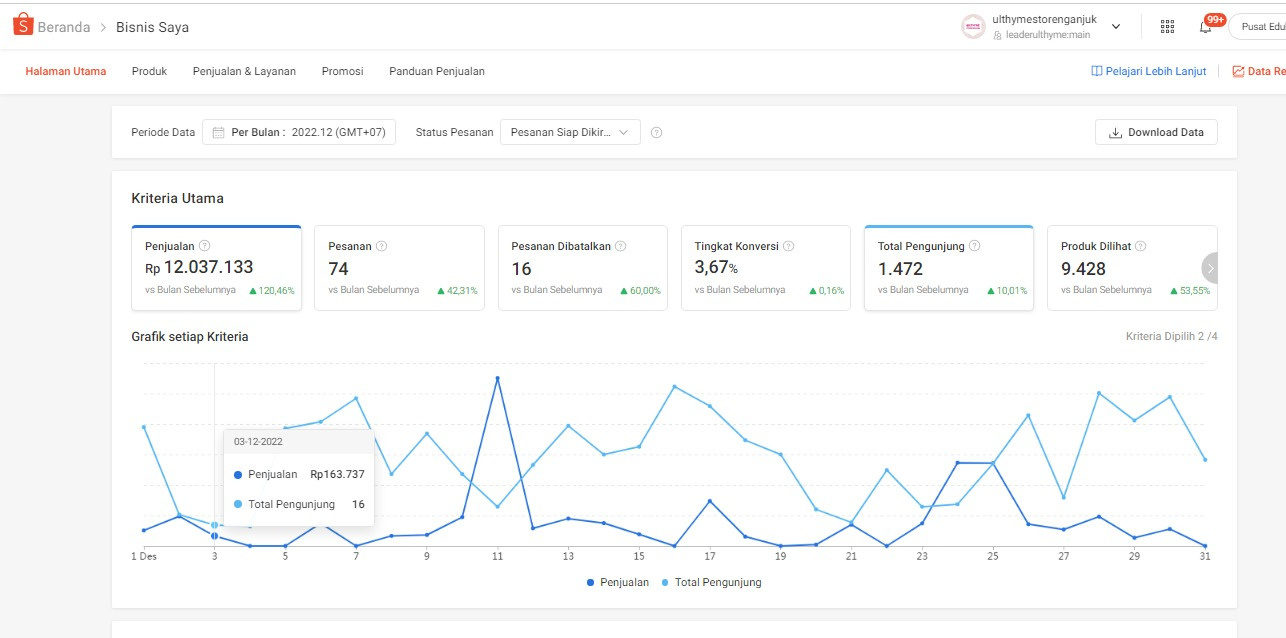
Task: Expand the account dropdown chevron
Action: pos(1116,27)
